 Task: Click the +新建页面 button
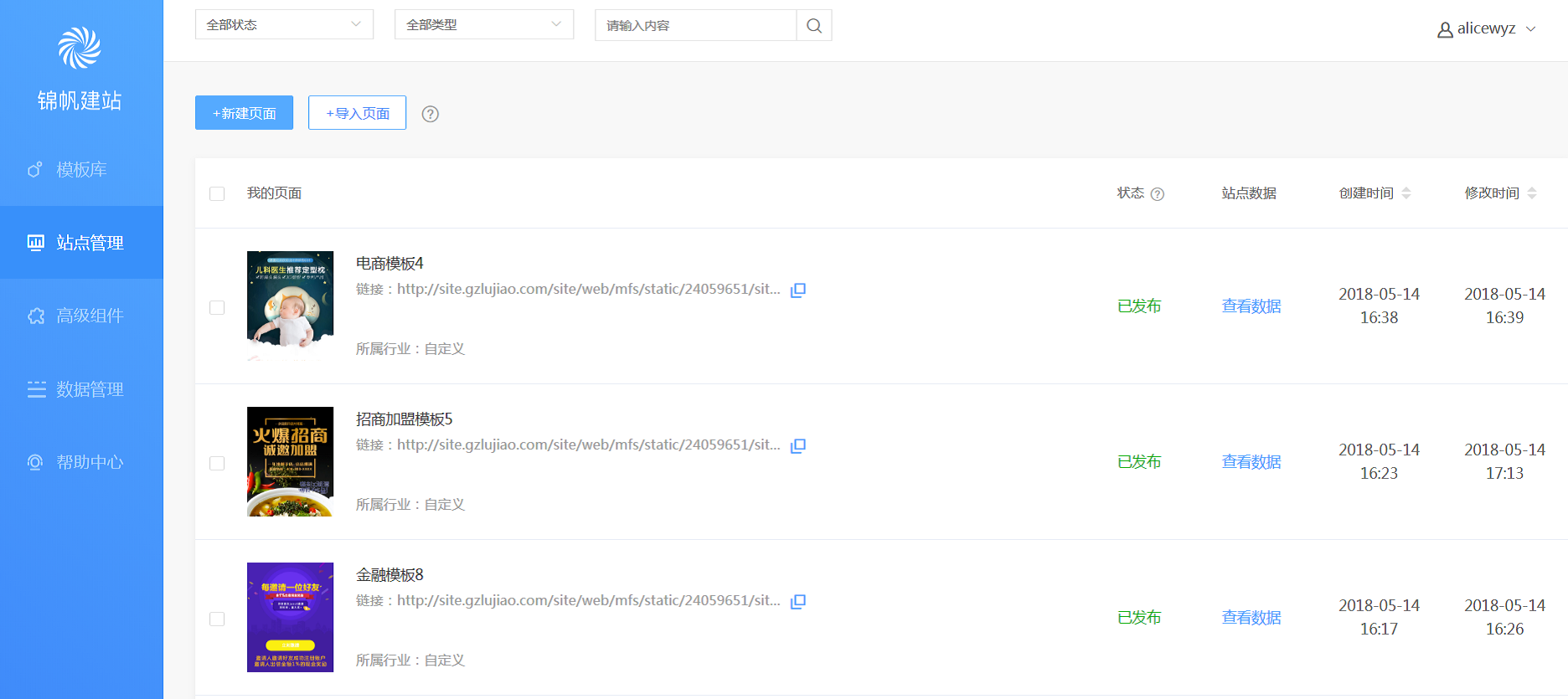point(244,113)
